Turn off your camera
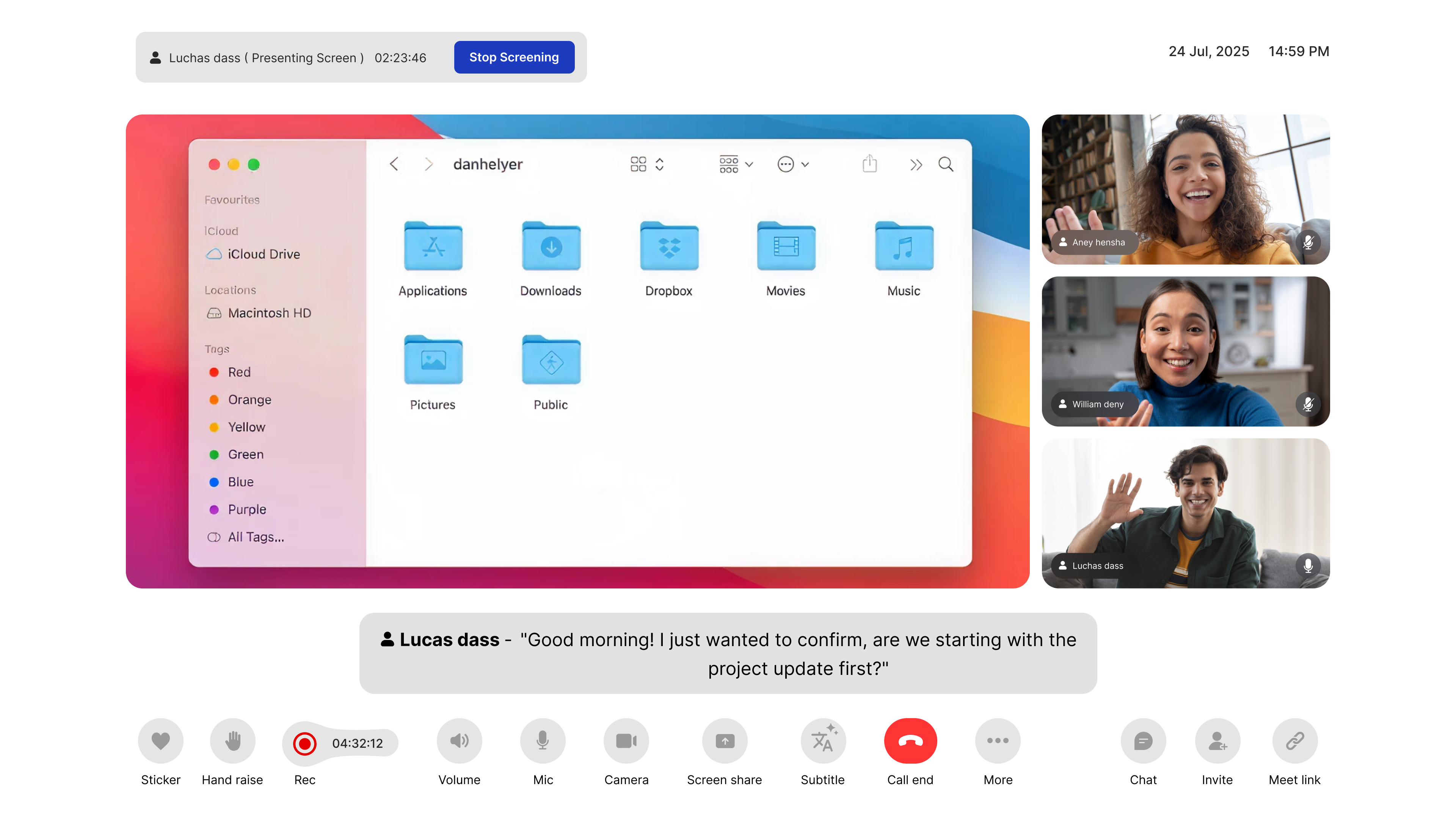1456x819 pixels. [626, 741]
